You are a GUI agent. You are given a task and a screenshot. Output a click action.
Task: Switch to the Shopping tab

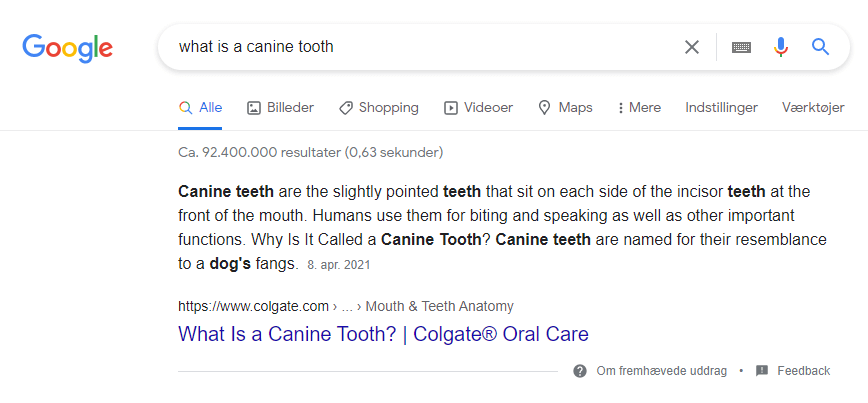click(x=378, y=108)
